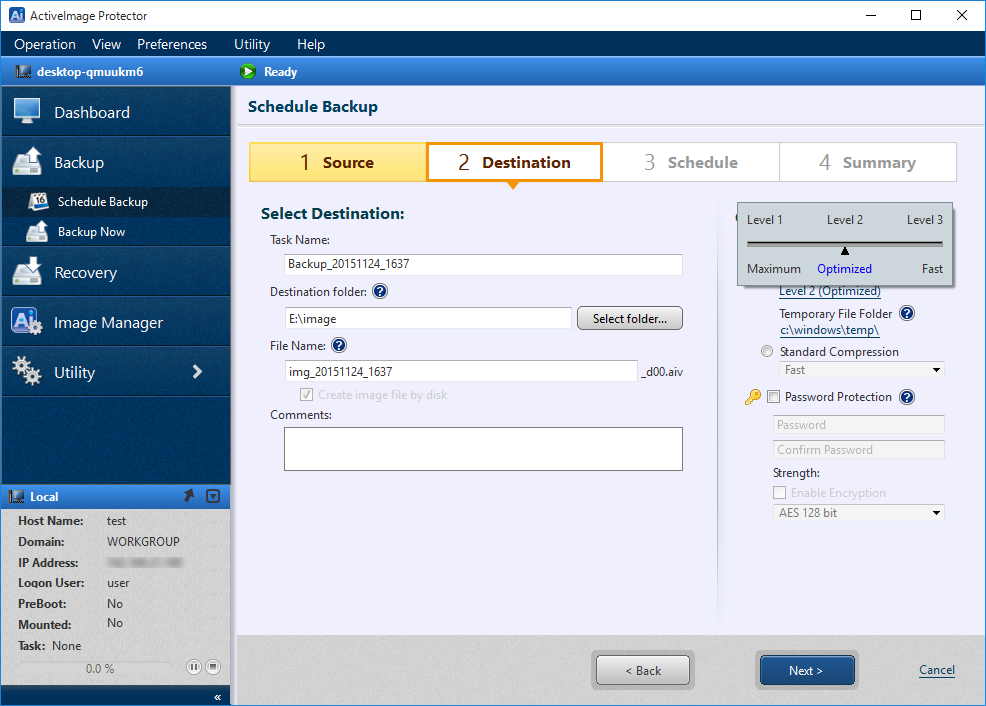The image size is (986, 706).
Task: Click the Destination folder input field
Action: 428,319
